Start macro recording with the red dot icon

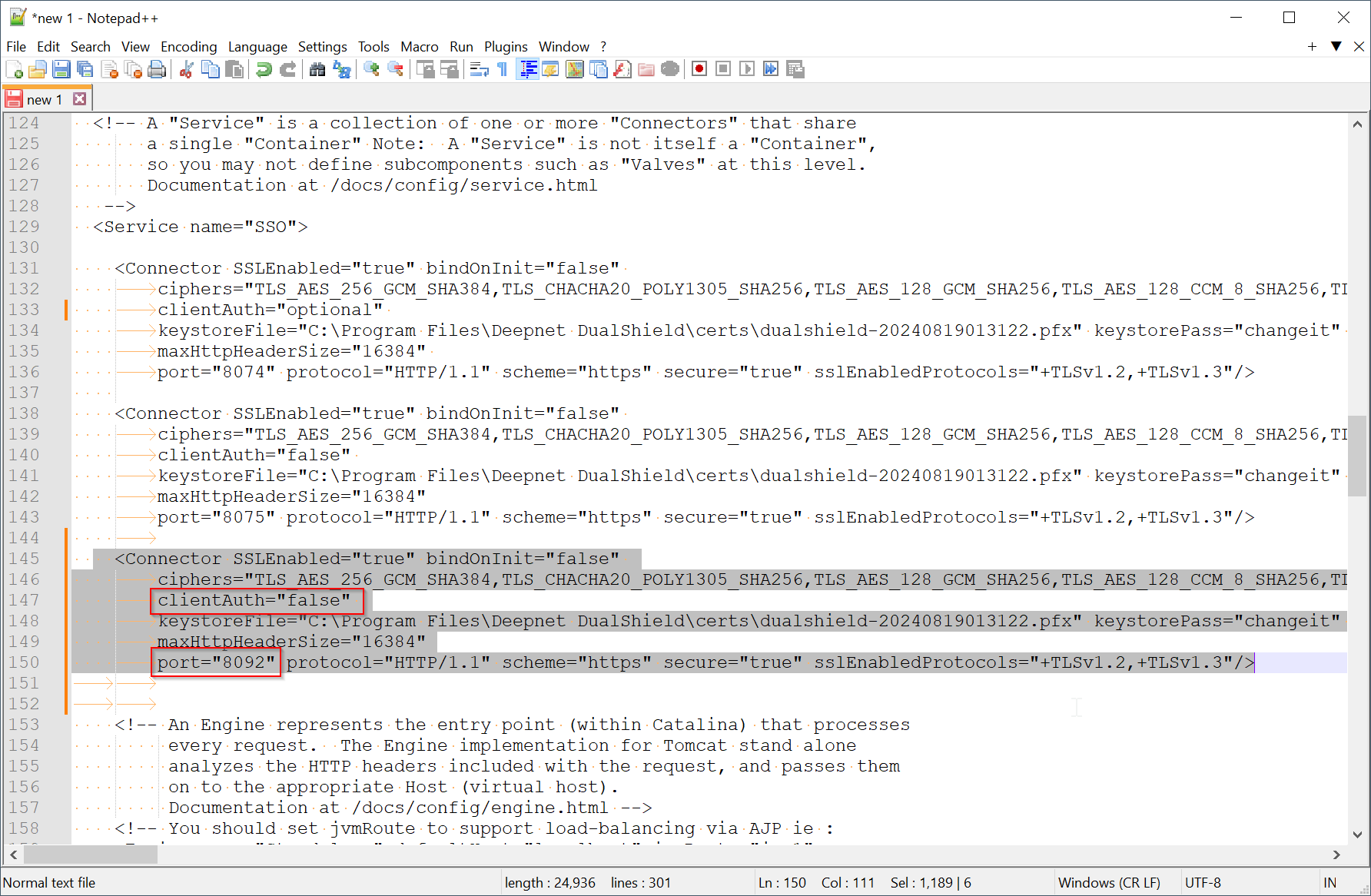699,70
